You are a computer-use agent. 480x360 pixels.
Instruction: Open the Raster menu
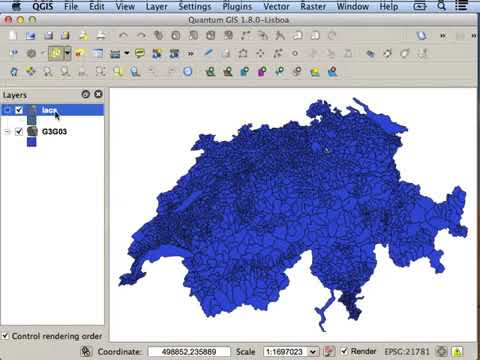click(313, 6)
